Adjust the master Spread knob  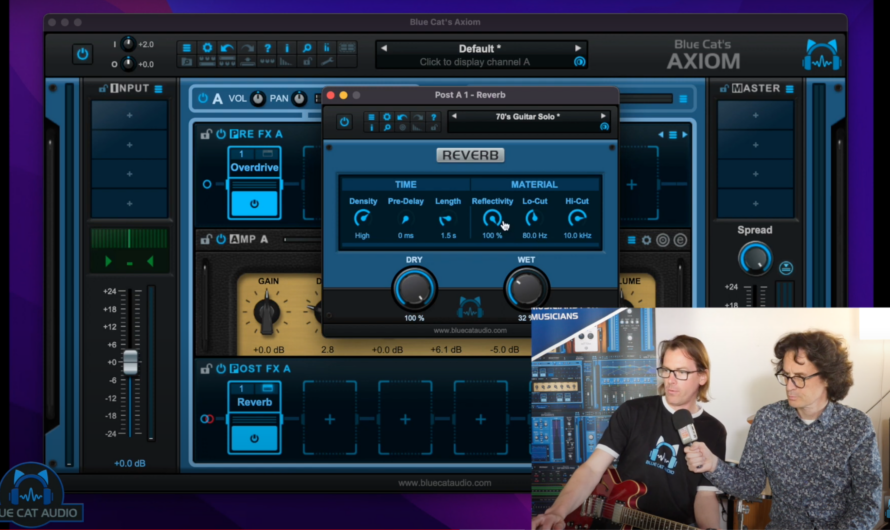(755, 258)
